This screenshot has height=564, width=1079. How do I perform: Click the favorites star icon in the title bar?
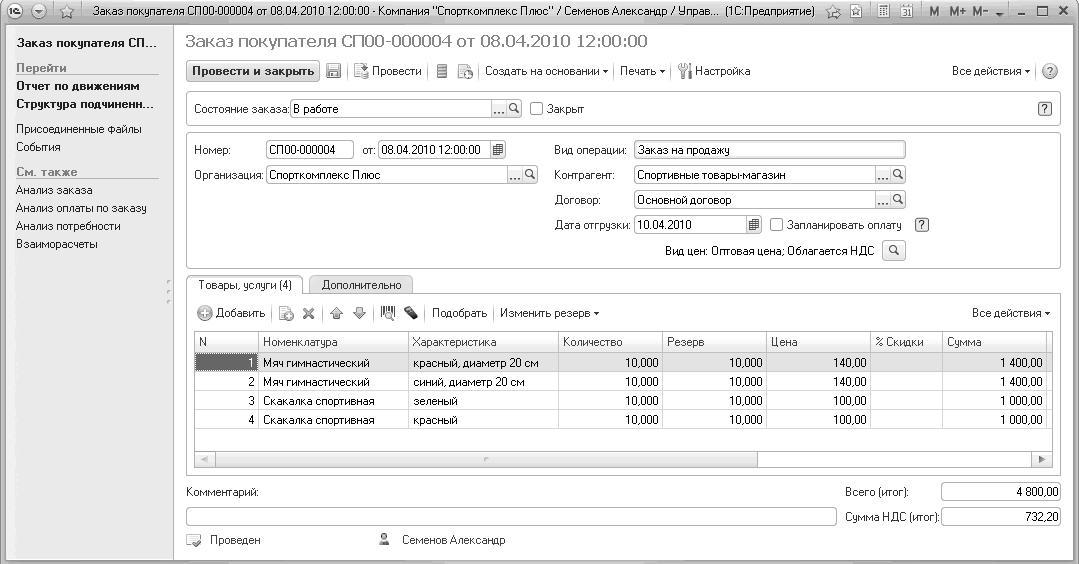[66, 12]
